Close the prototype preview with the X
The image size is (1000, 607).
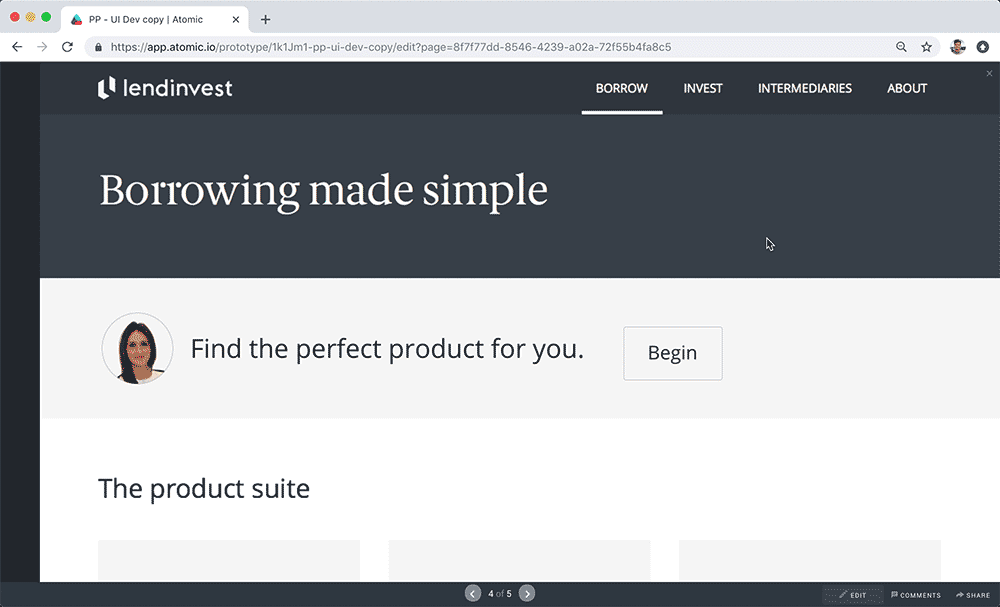click(989, 73)
